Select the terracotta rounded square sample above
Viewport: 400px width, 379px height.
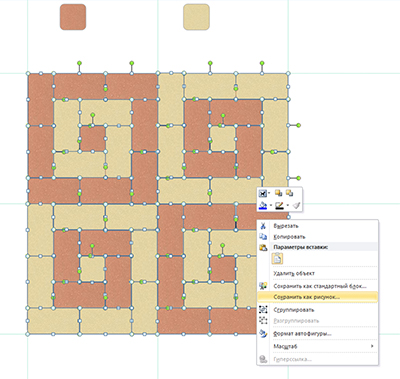pyautogui.click(x=73, y=17)
